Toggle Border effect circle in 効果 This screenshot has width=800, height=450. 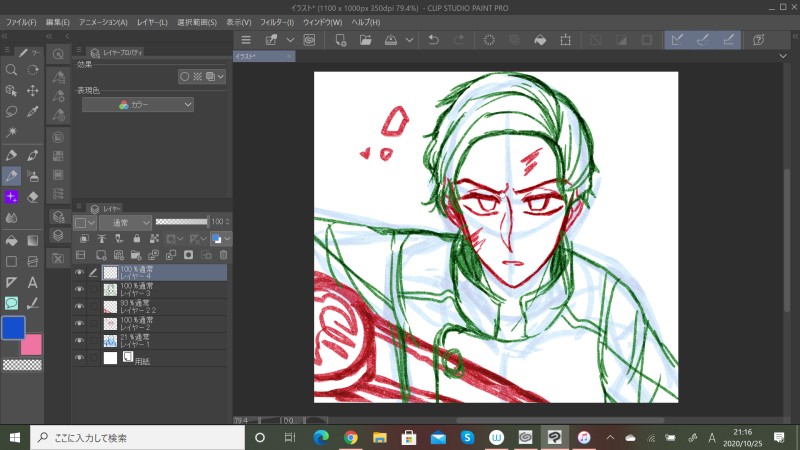tap(185, 77)
